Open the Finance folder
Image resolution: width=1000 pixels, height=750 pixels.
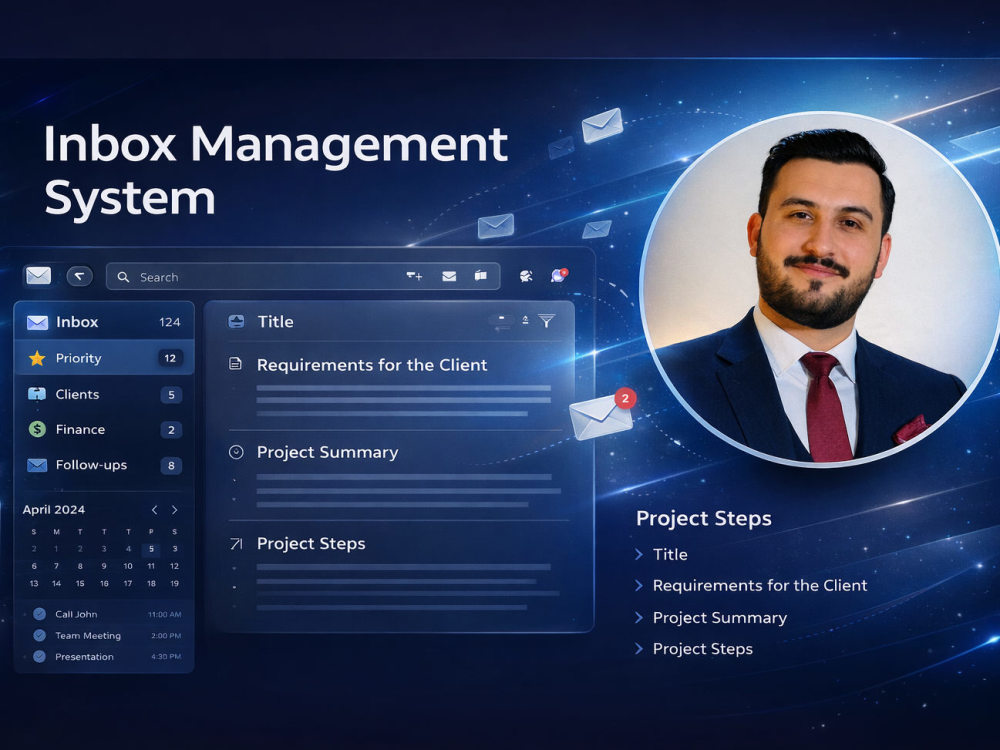pos(104,429)
